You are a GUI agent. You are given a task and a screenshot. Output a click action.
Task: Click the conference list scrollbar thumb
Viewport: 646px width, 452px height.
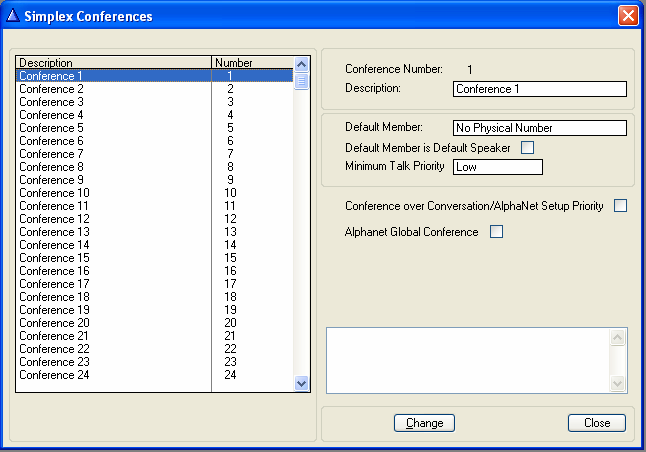(302, 80)
